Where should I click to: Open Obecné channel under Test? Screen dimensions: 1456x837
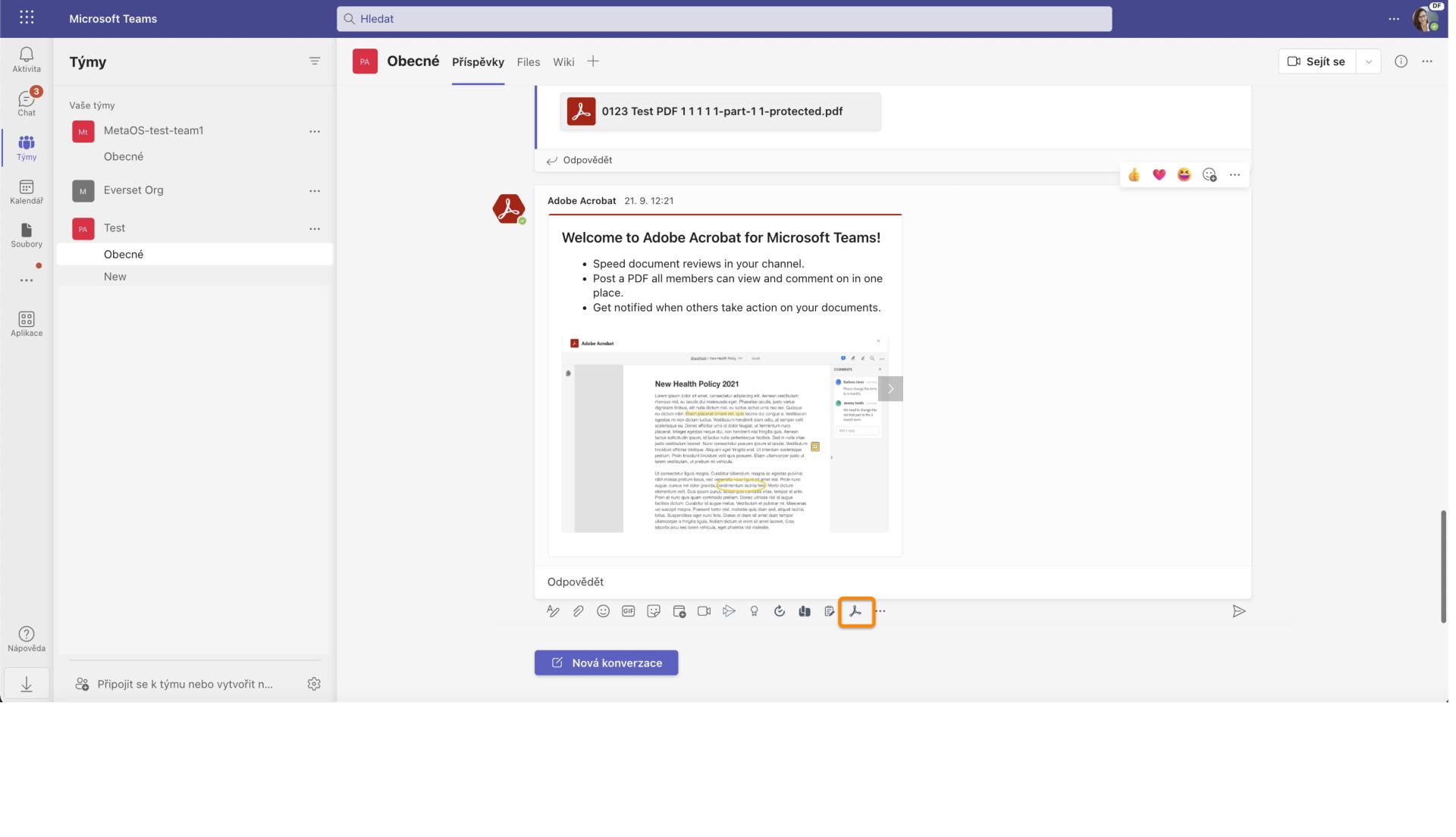coord(195,254)
